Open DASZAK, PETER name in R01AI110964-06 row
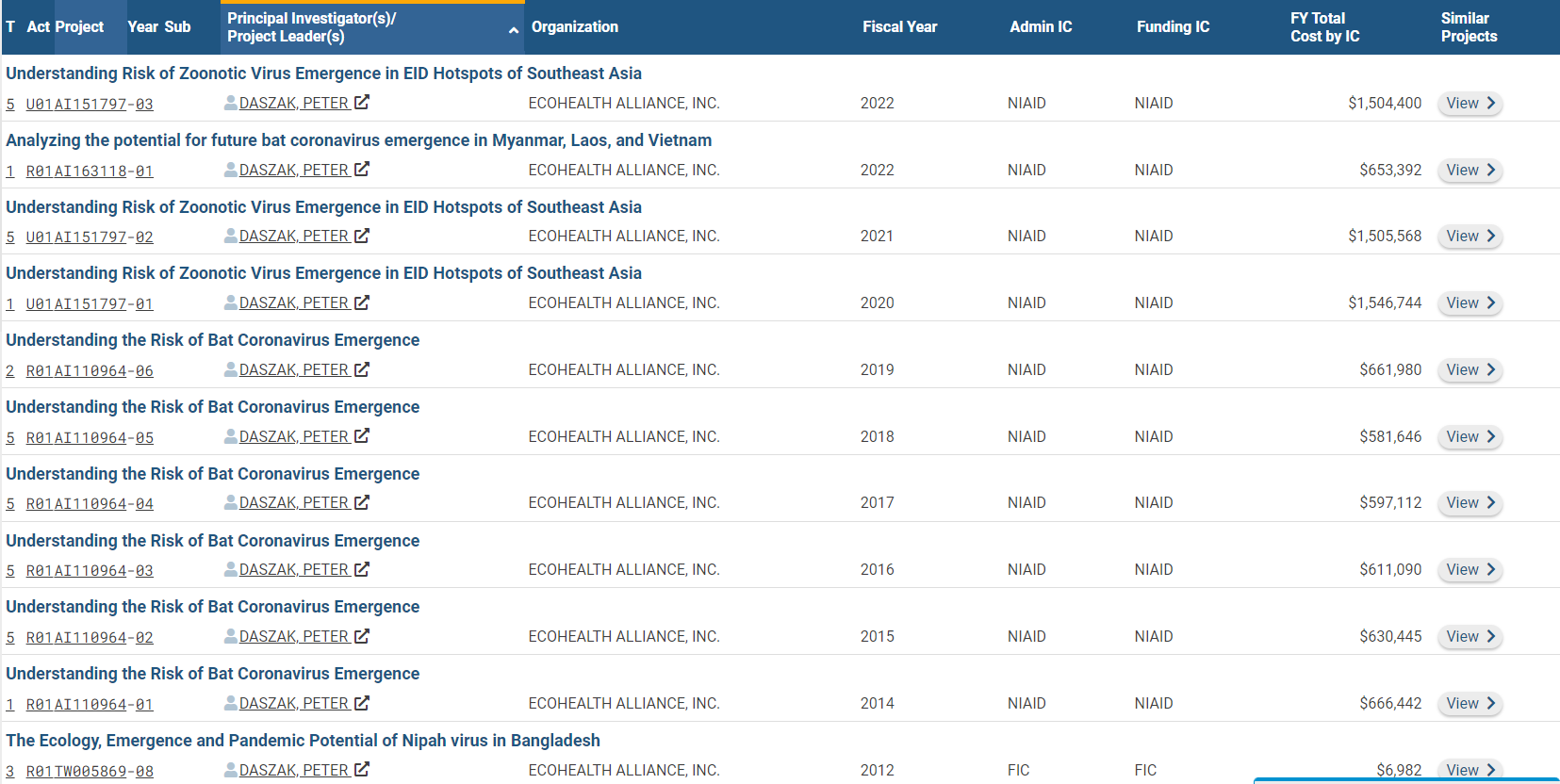Screen dimensions: 1560x784 click(x=294, y=369)
